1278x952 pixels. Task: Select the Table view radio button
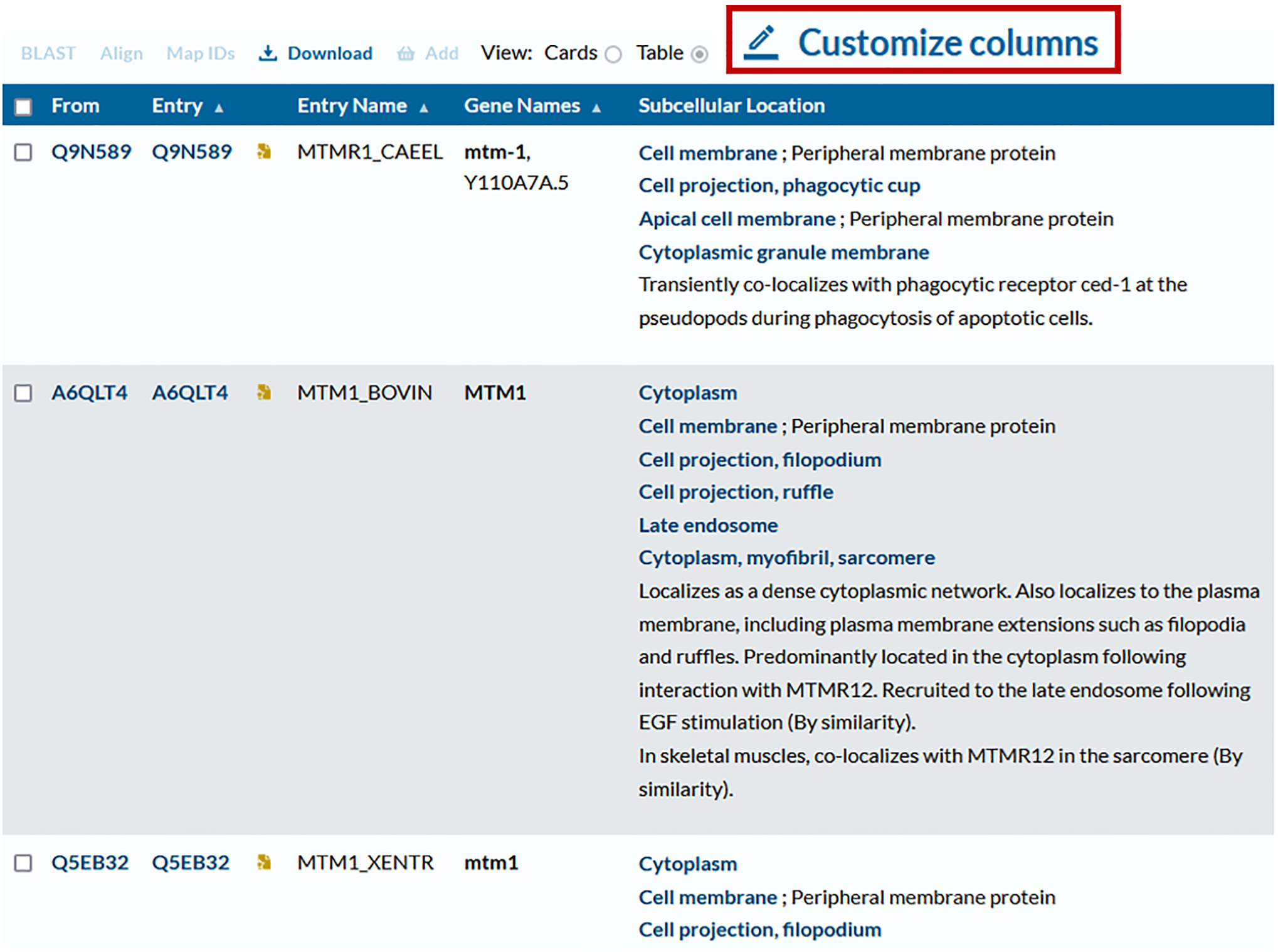pos(699,55)
